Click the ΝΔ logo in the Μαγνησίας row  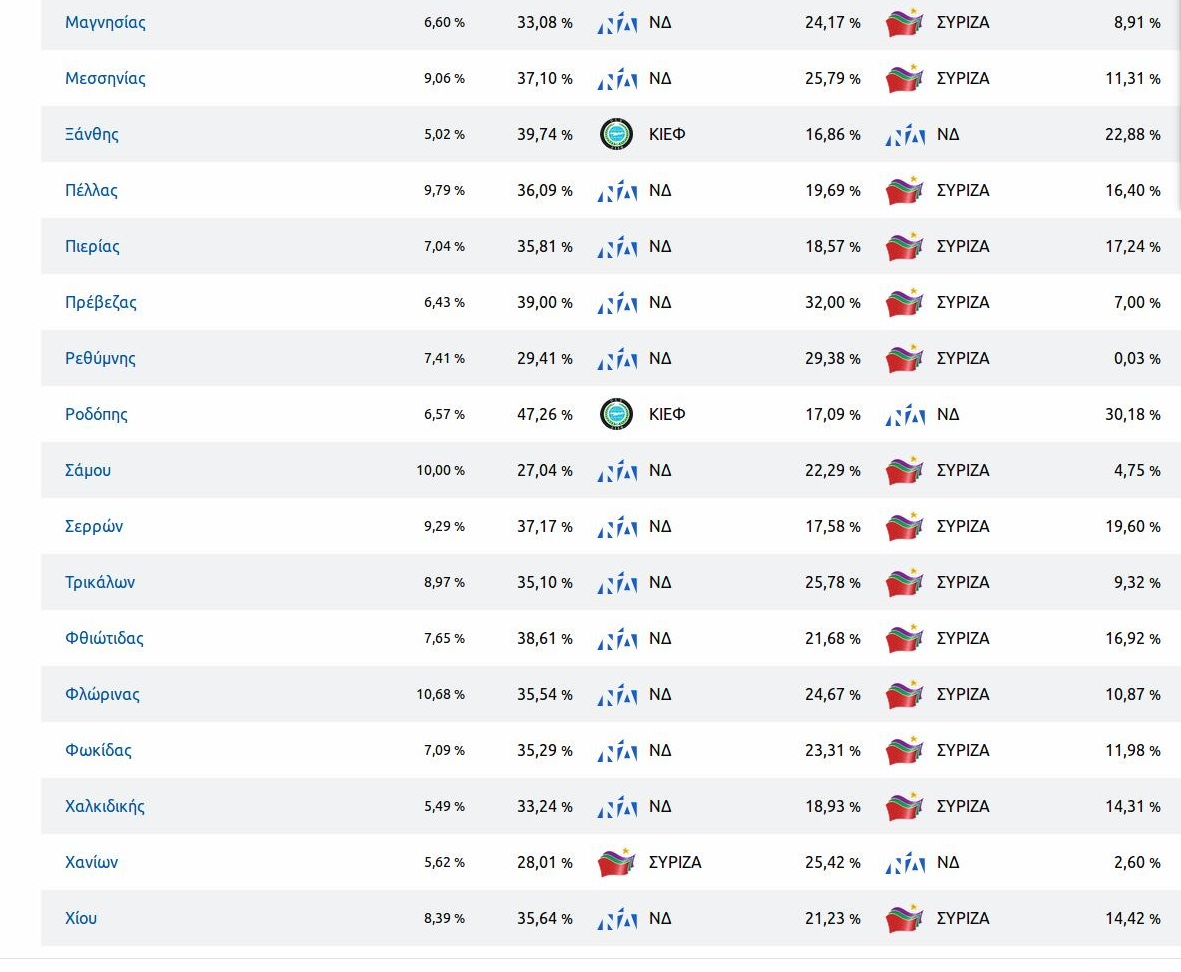click(x=617, y=23)
